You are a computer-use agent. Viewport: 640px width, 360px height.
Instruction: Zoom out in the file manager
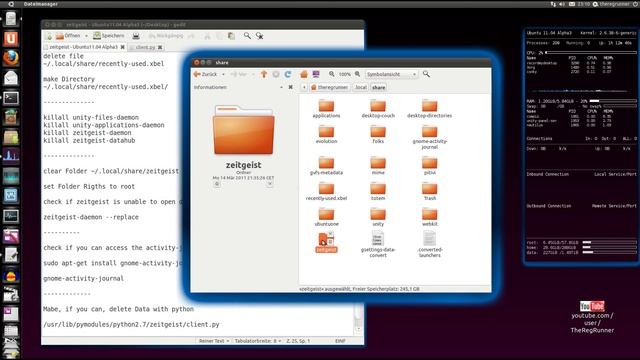[x=332, y=74]
